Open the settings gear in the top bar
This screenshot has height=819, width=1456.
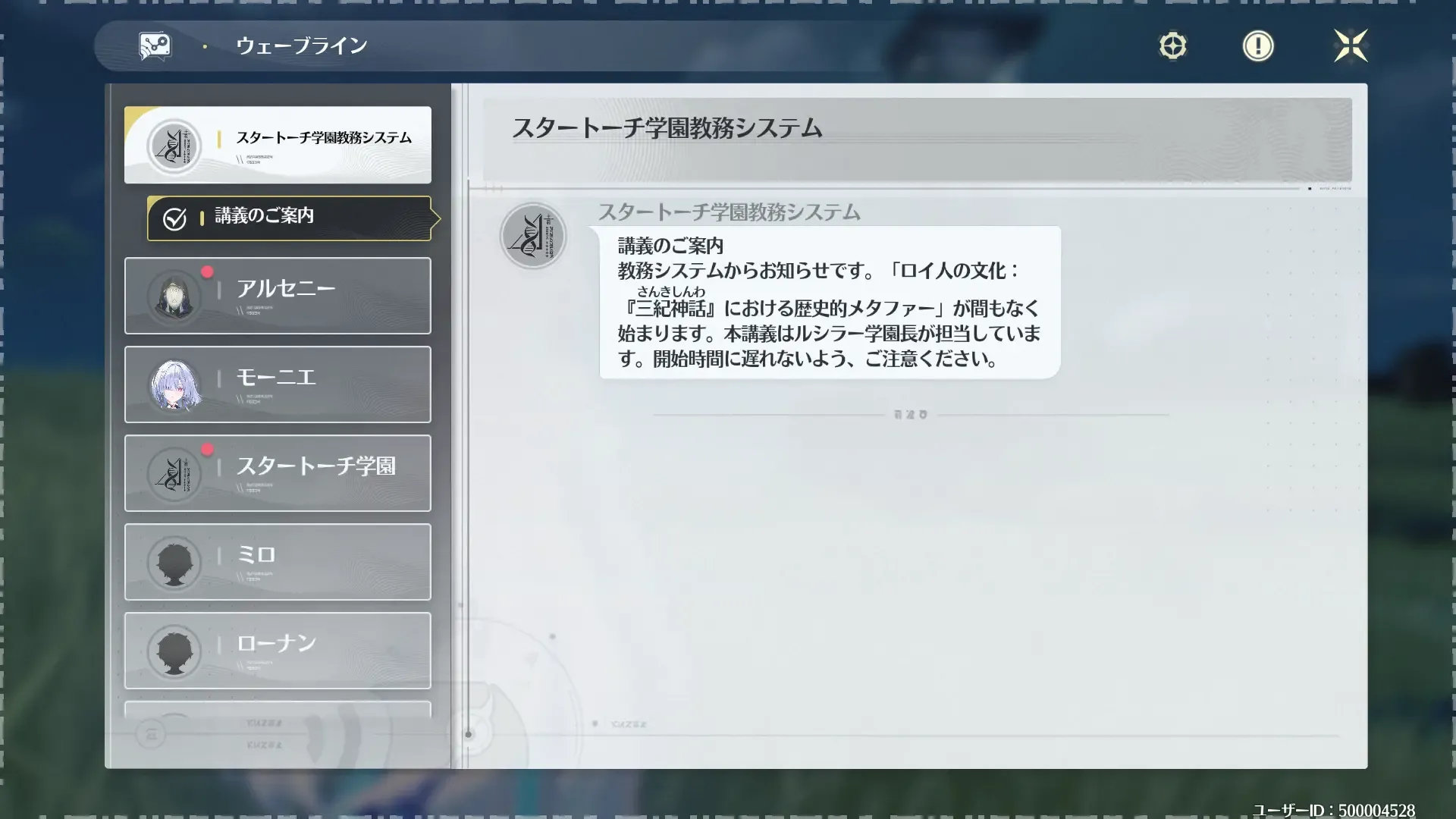tap(1173, 45)
